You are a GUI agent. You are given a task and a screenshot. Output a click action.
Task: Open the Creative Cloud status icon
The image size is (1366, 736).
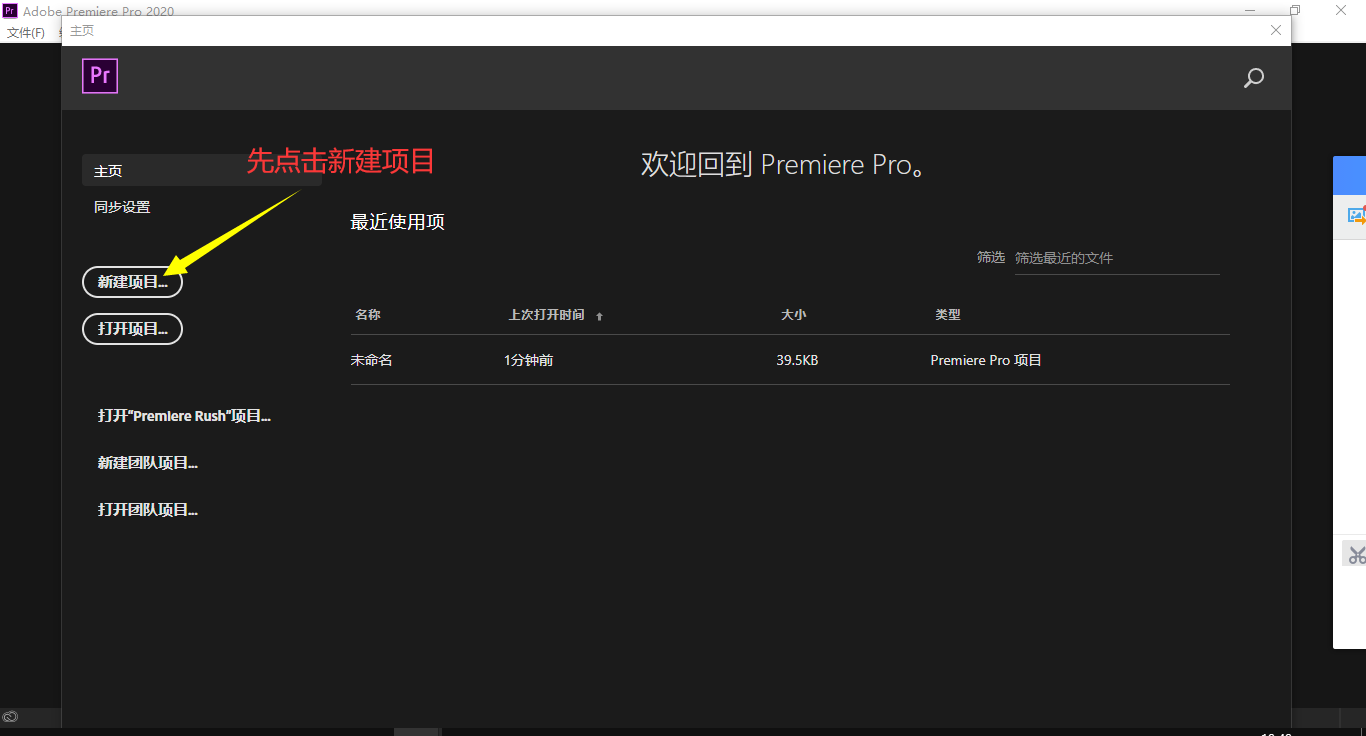click(10, 717)
